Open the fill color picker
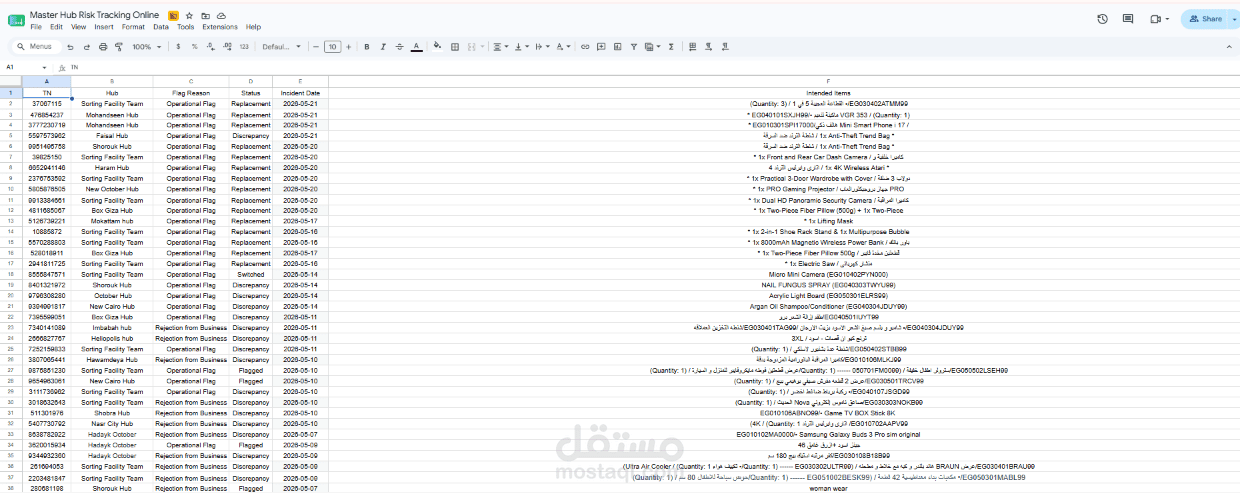 click(x=438, y=47)
